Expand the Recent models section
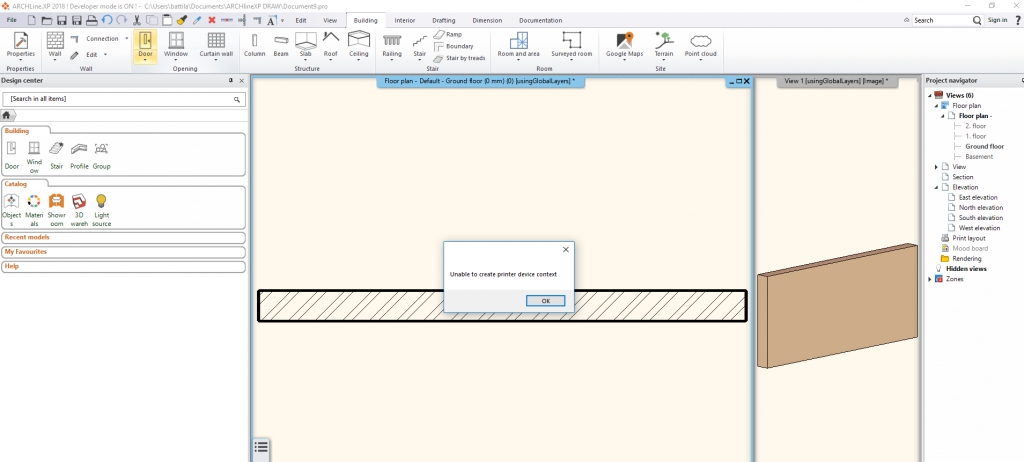Screen dimensions: 1024x462 coord(28,237)
